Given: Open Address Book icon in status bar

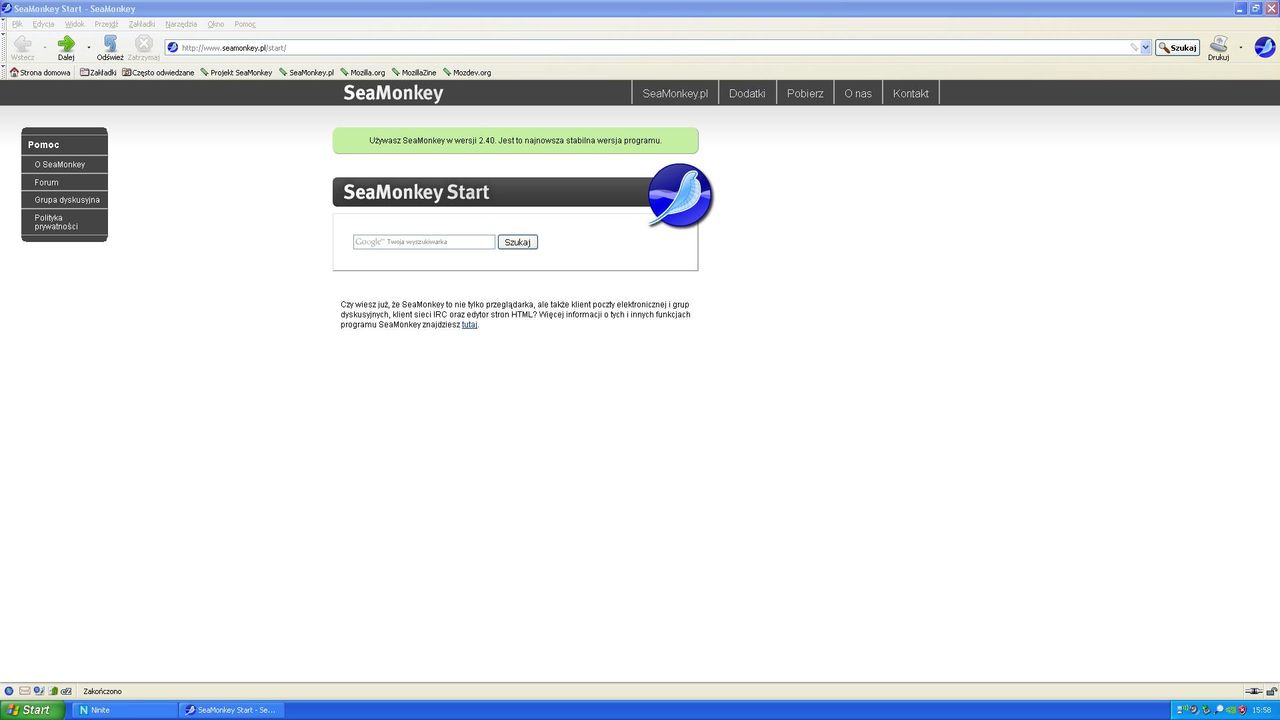Looking at the screenshot, I should click(x=53, y=691).
